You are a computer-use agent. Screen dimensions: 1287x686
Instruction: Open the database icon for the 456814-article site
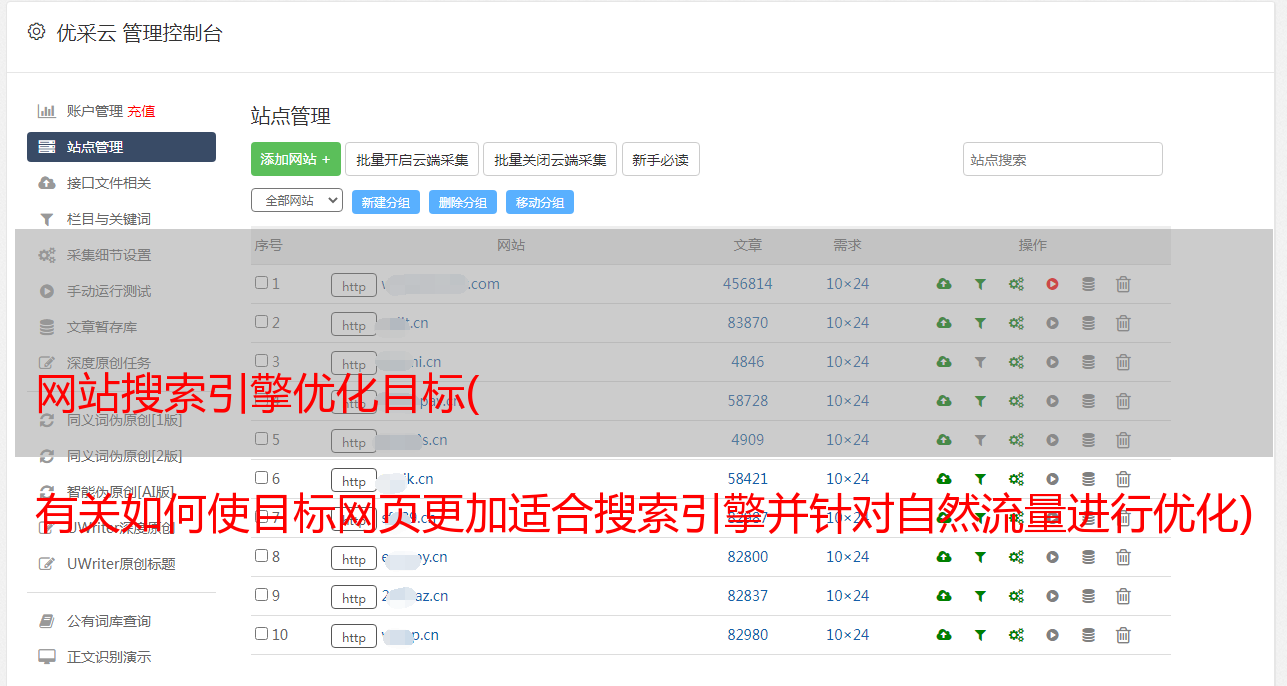click(1088, 284)
